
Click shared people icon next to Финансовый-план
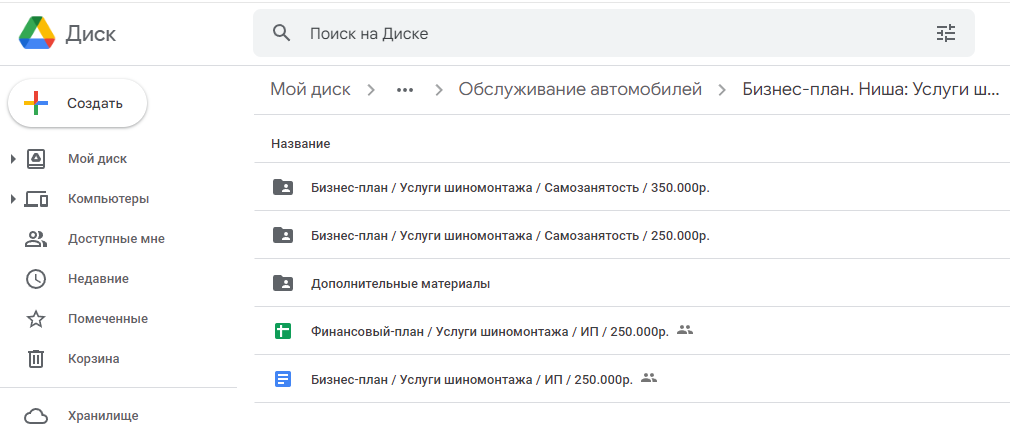pyautogui.click(x=685, y=330)
